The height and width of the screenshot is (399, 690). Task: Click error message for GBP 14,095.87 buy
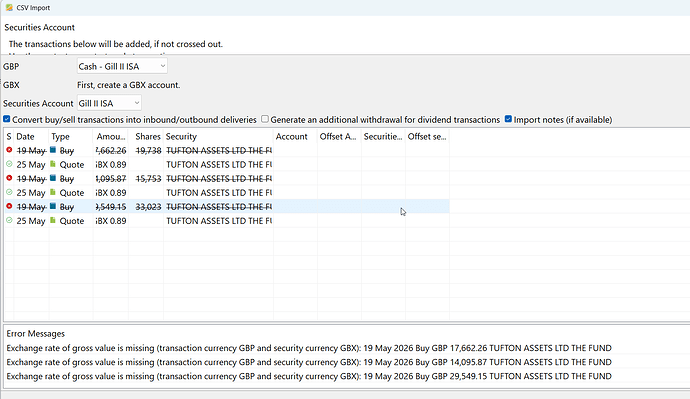tap(309, 362)
